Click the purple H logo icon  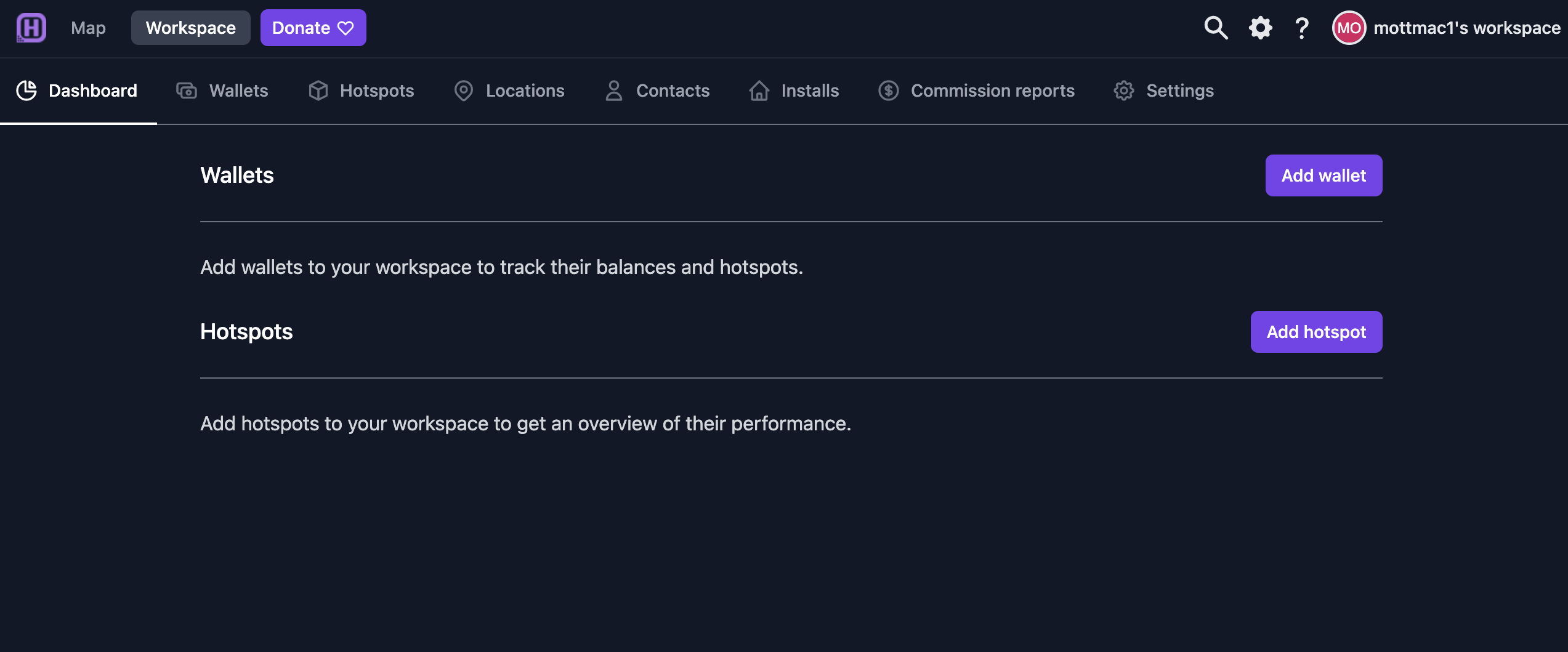31,28
